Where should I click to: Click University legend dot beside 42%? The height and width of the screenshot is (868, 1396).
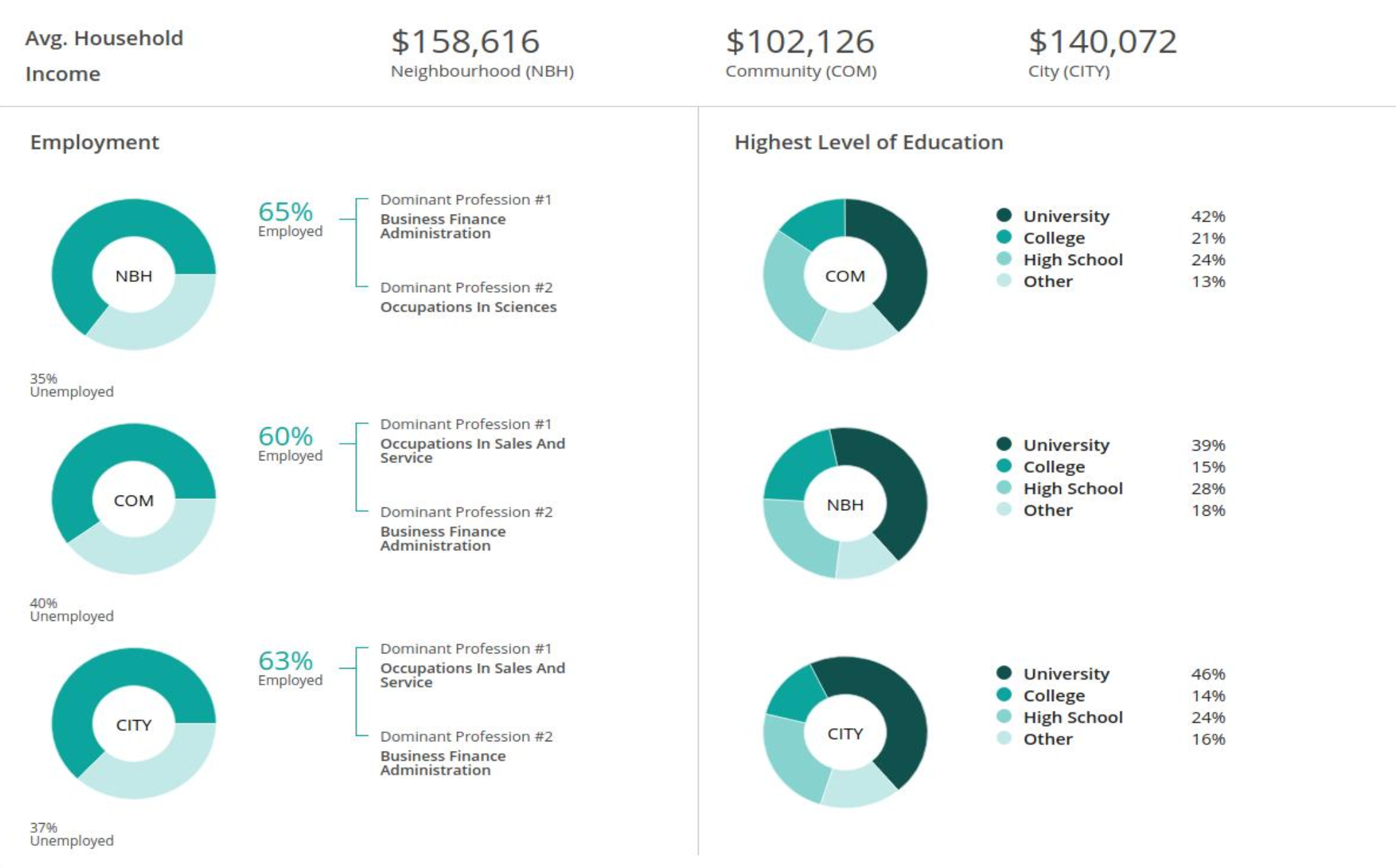pos(1004,215)
